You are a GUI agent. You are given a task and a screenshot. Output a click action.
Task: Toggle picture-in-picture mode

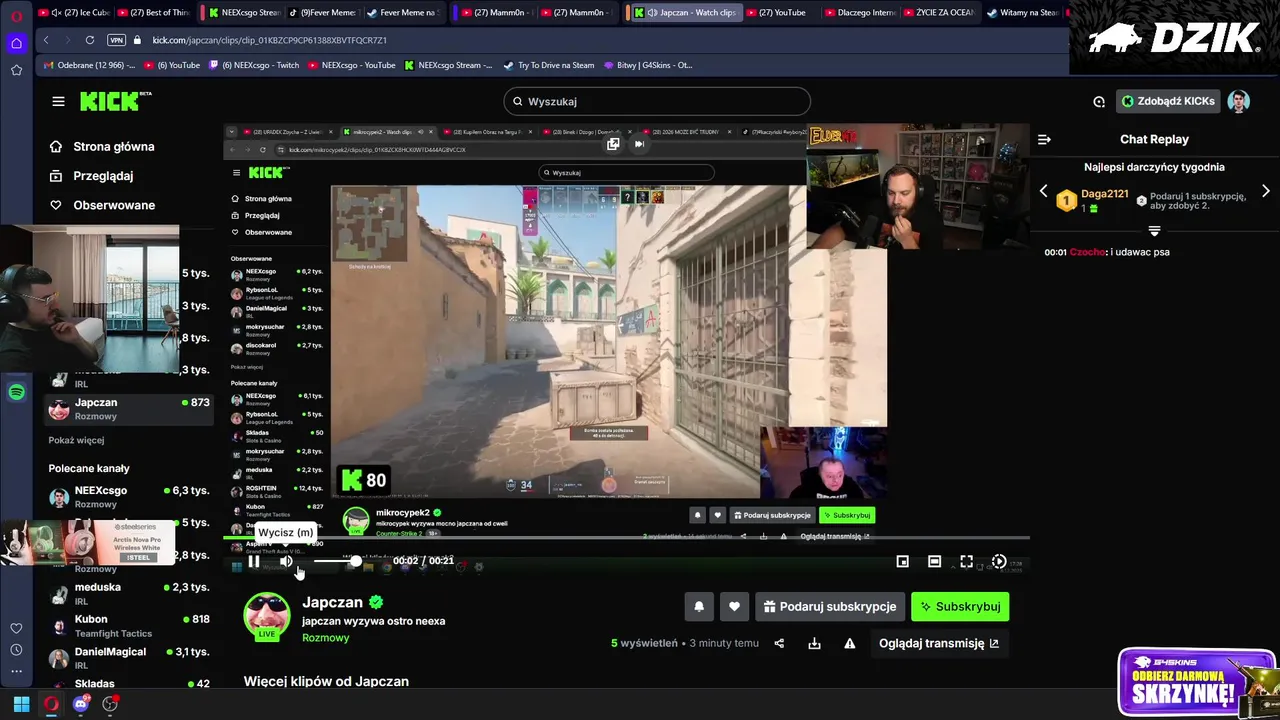click(x=902, y=562)
